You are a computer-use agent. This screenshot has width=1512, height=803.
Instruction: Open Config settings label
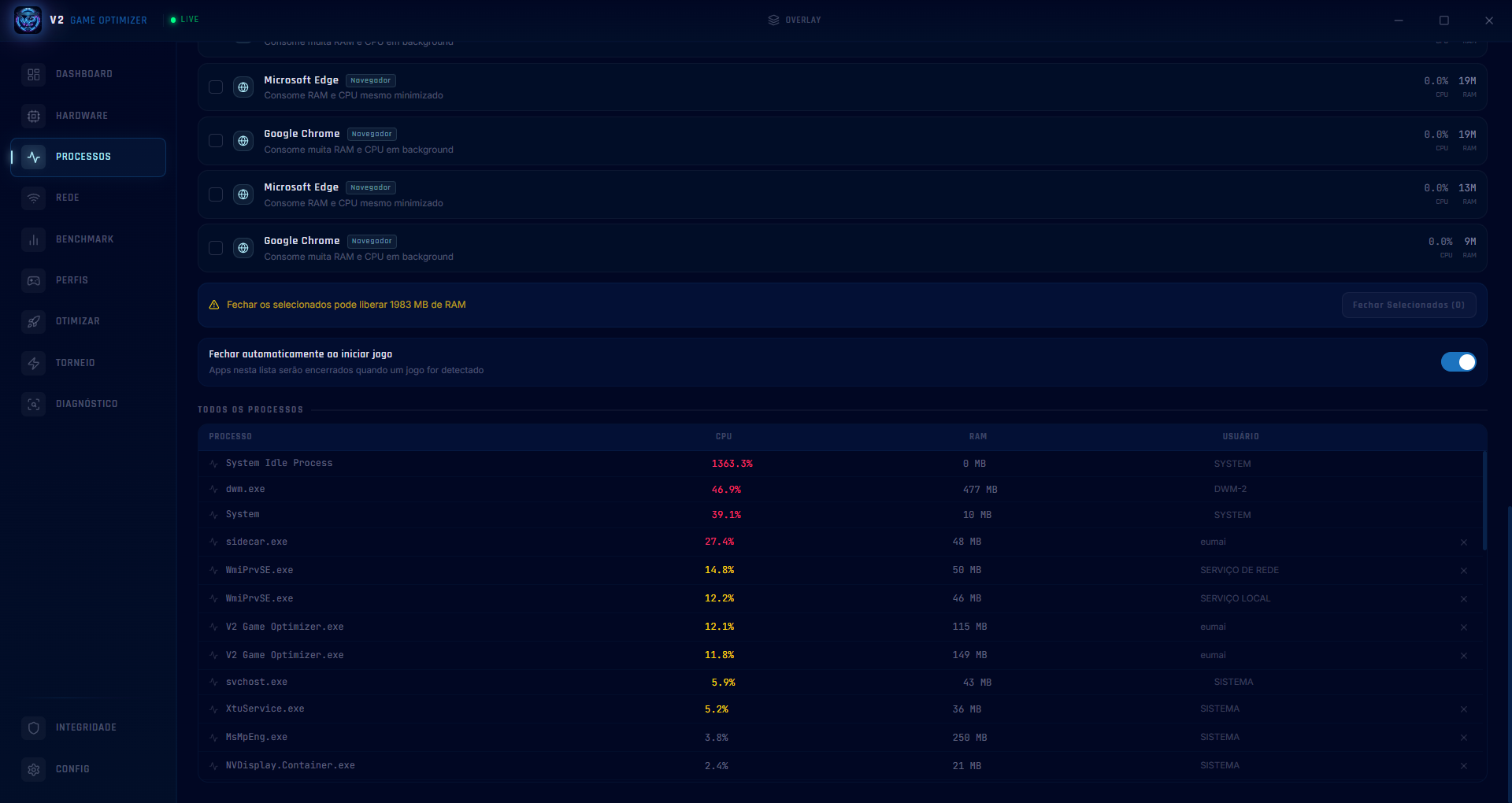tap(72, 769)
